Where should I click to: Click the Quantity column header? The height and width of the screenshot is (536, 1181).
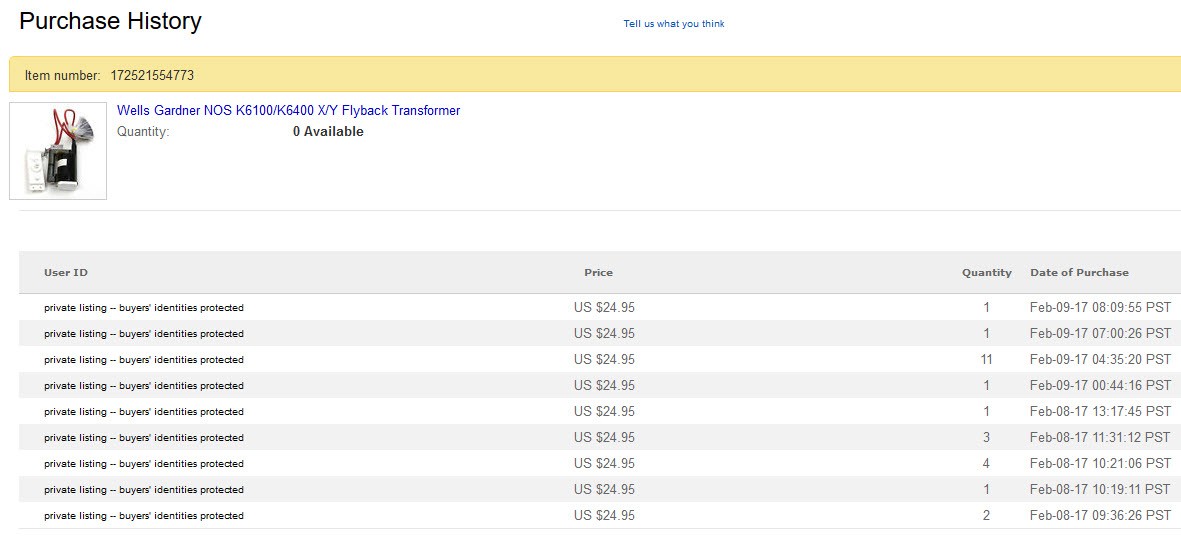986,273
